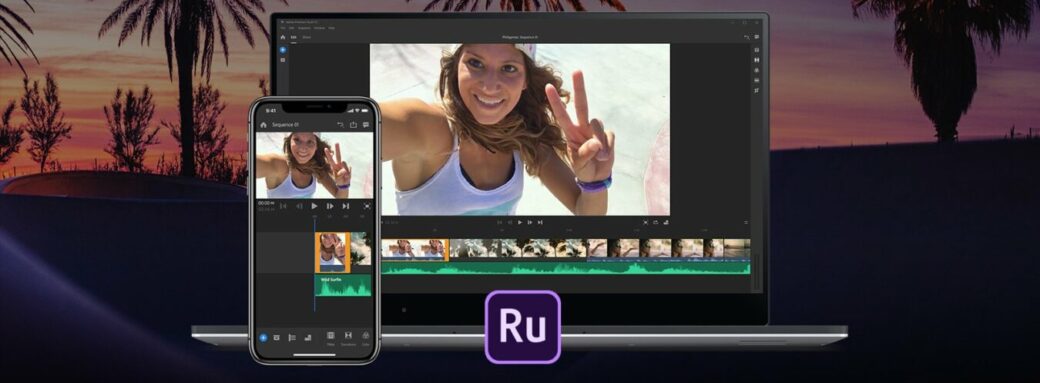Tap the share export icon on the phone
The height and width of the screenshot is (383, 1040).
click(x=353, y=125)
